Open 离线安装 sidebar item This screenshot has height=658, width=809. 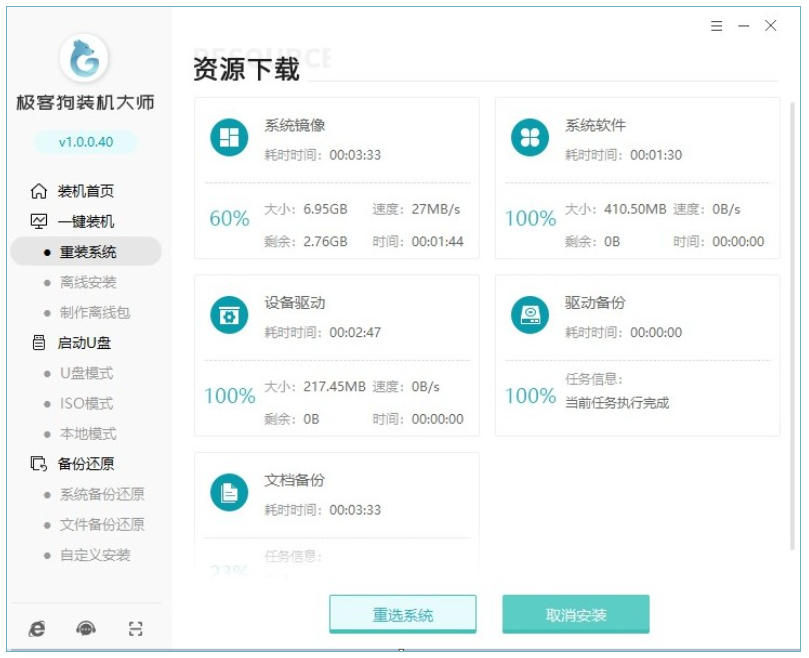pyautogui.click(x=88, y=282)
